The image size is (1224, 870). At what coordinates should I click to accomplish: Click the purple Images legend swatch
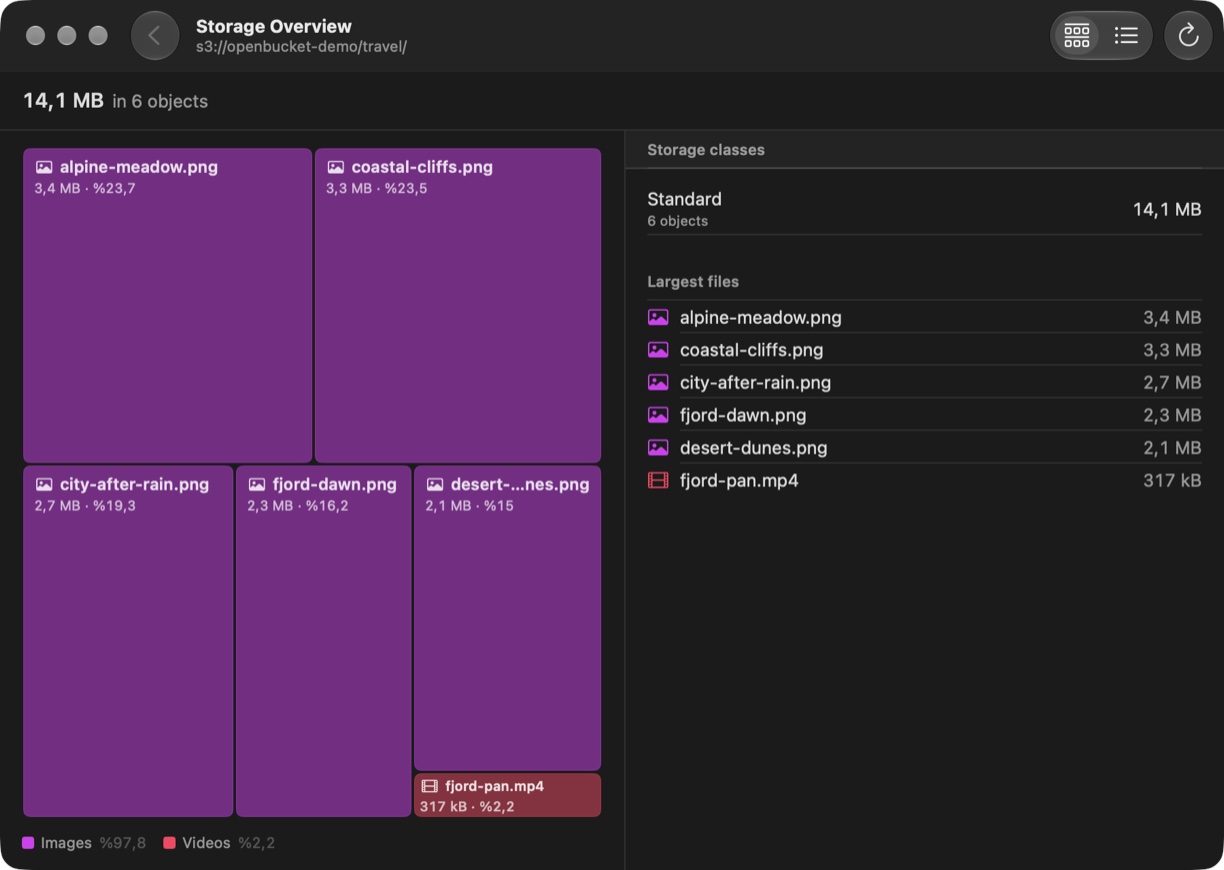tap(28, 843)
